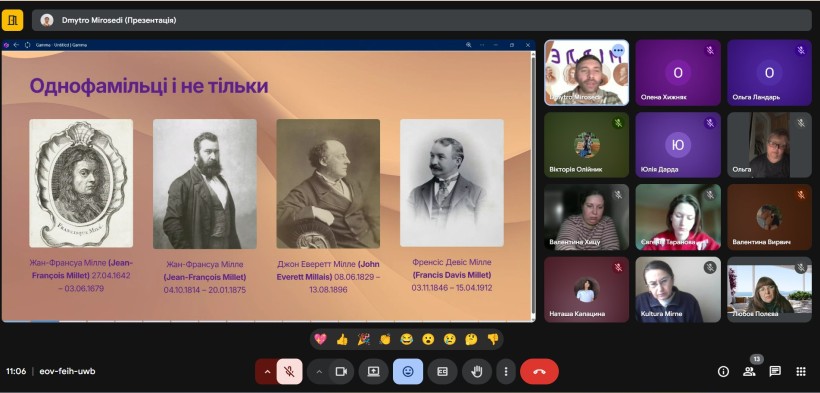Image resolution: width=820 pixels, height=393 pixels.
Task: Expand video settings chevron beside the camera
Action: (319, 372)
